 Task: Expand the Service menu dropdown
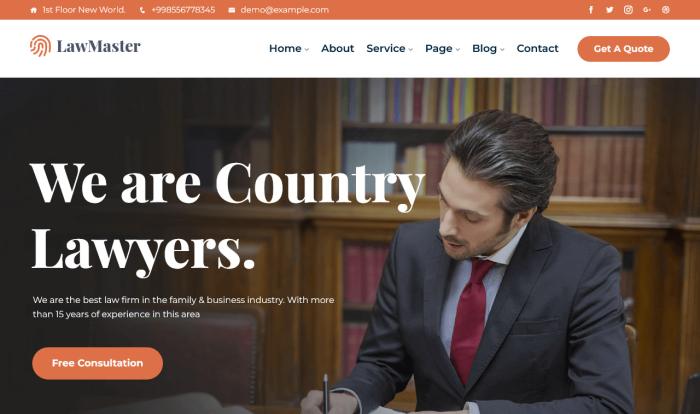(x=389, y=48)
